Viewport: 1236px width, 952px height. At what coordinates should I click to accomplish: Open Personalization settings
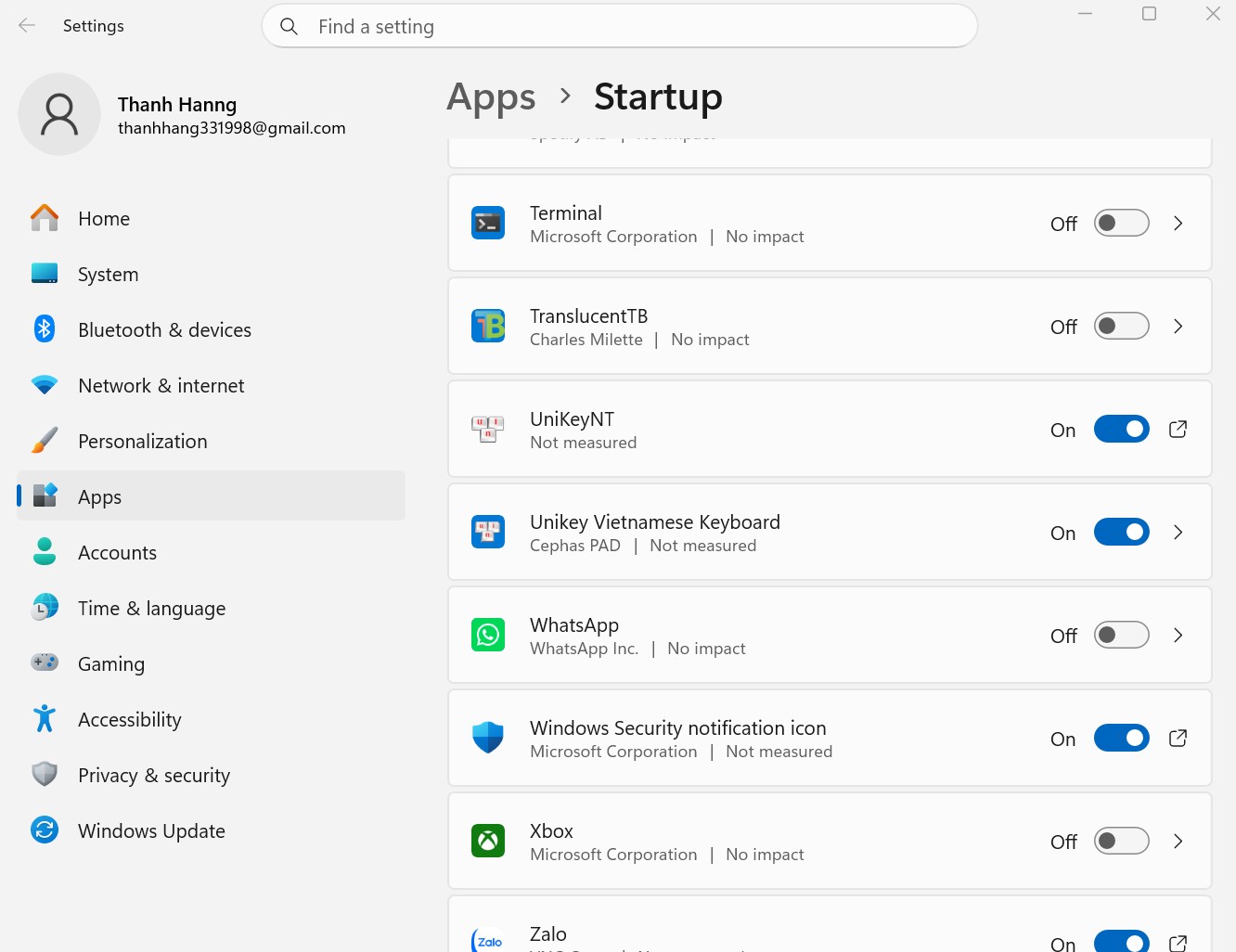pyautogui.click(x=211, y=441)
